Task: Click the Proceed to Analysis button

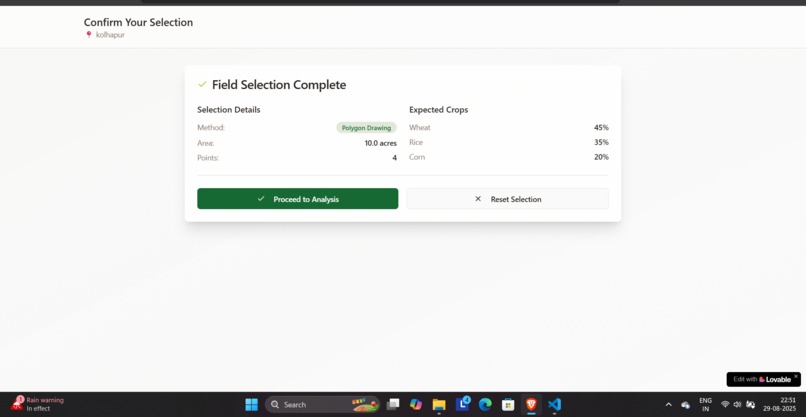Action: tap(298, 198)
